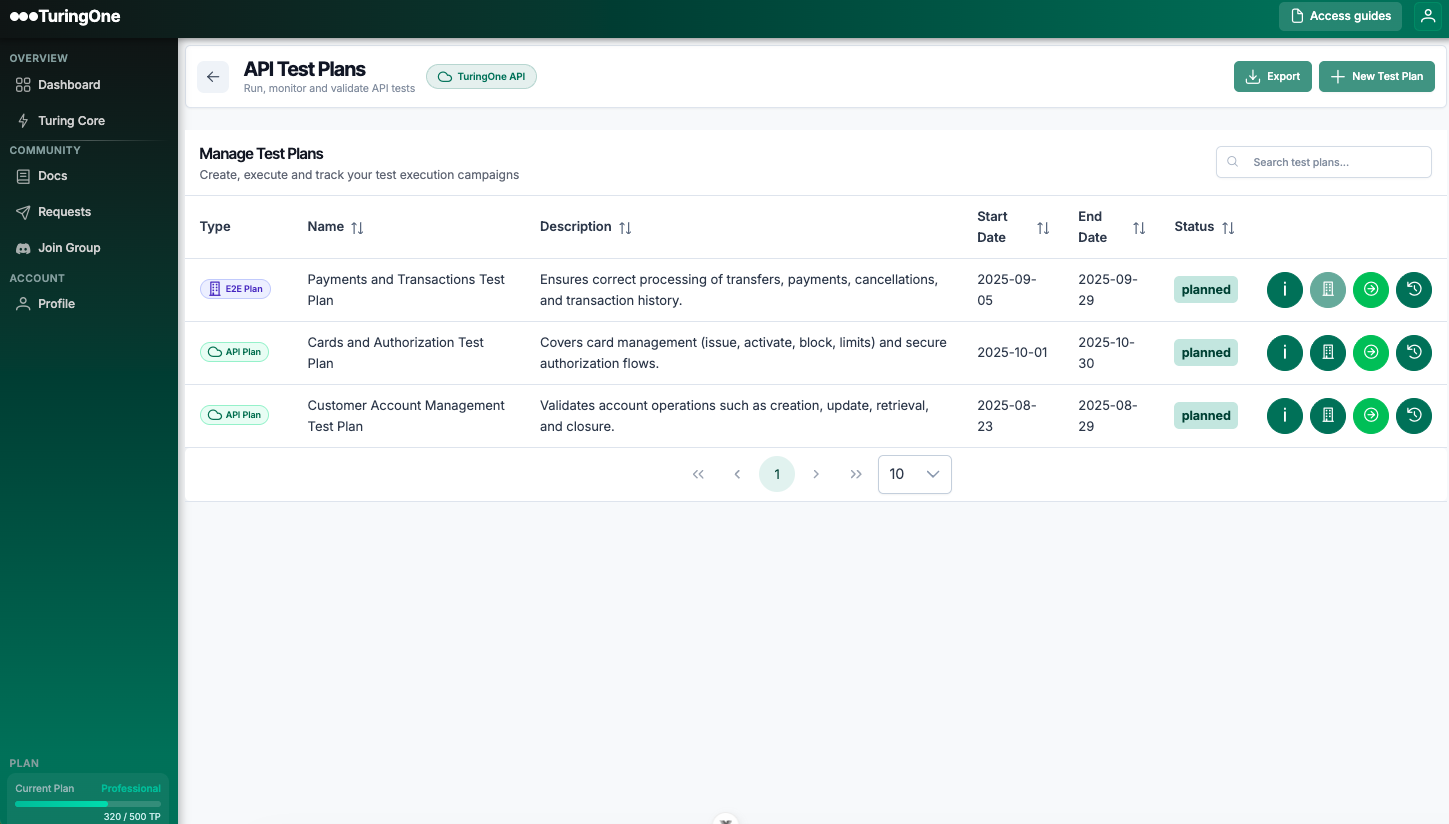
Task: Sort test plans by End Date column
Action: pos(1138,228)
